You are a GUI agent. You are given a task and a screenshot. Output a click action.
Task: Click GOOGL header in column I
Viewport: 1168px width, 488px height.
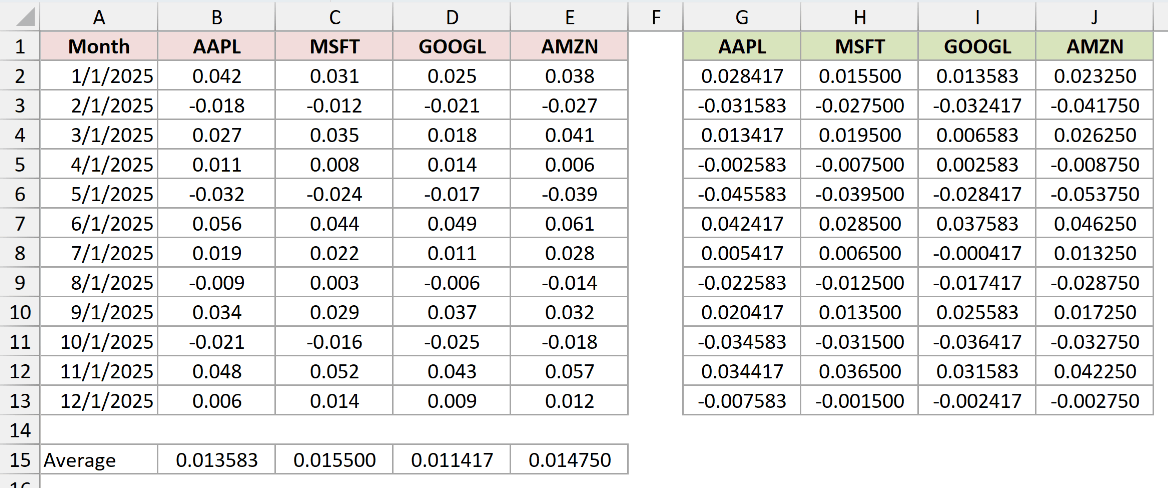[977, 47]
